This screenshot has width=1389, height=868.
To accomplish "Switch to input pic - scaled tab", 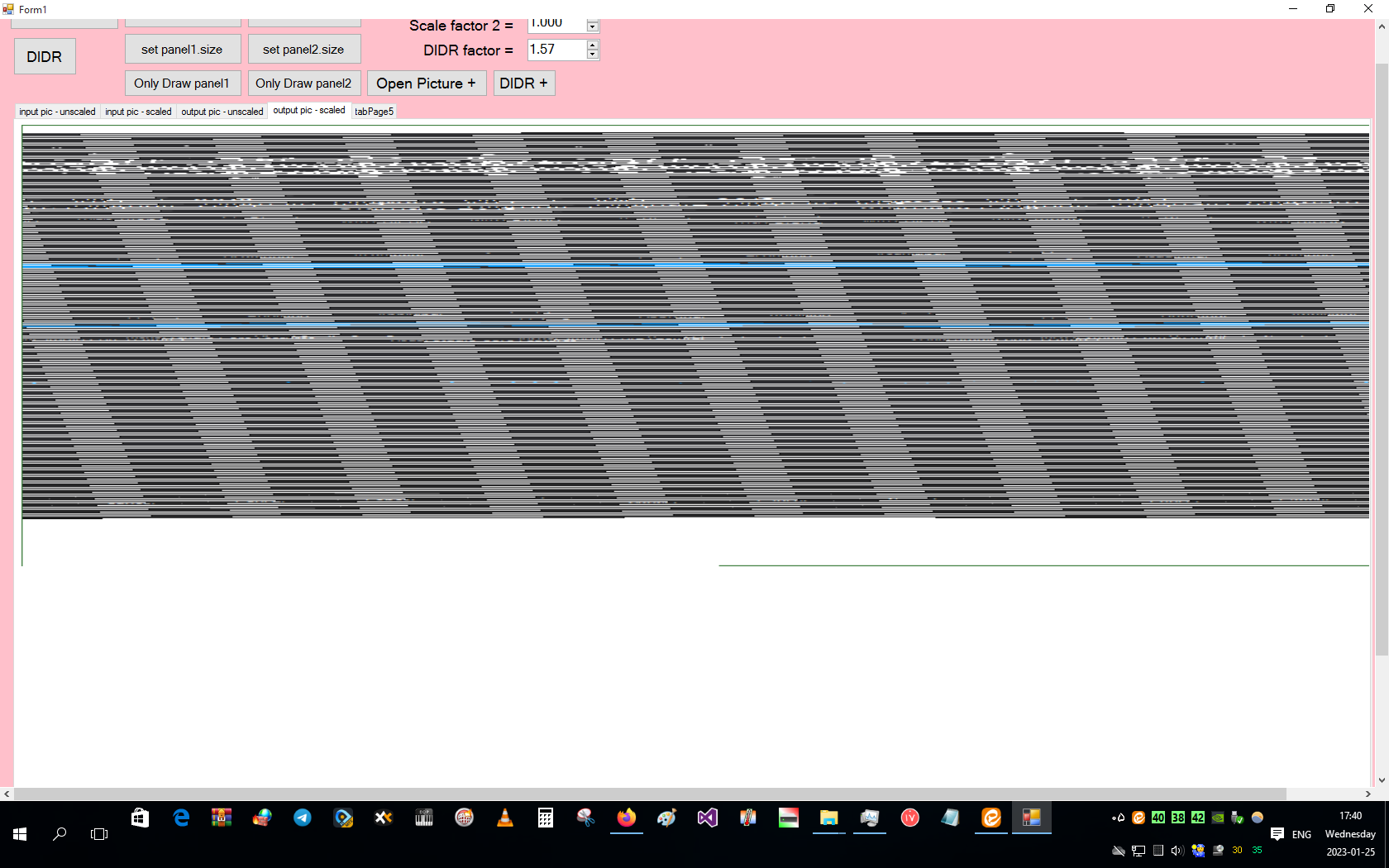I will [138, 112].
